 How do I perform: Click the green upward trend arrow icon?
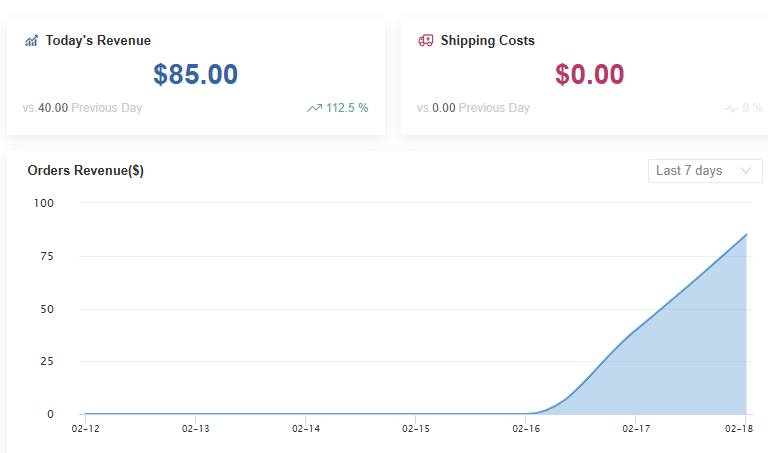314,108
